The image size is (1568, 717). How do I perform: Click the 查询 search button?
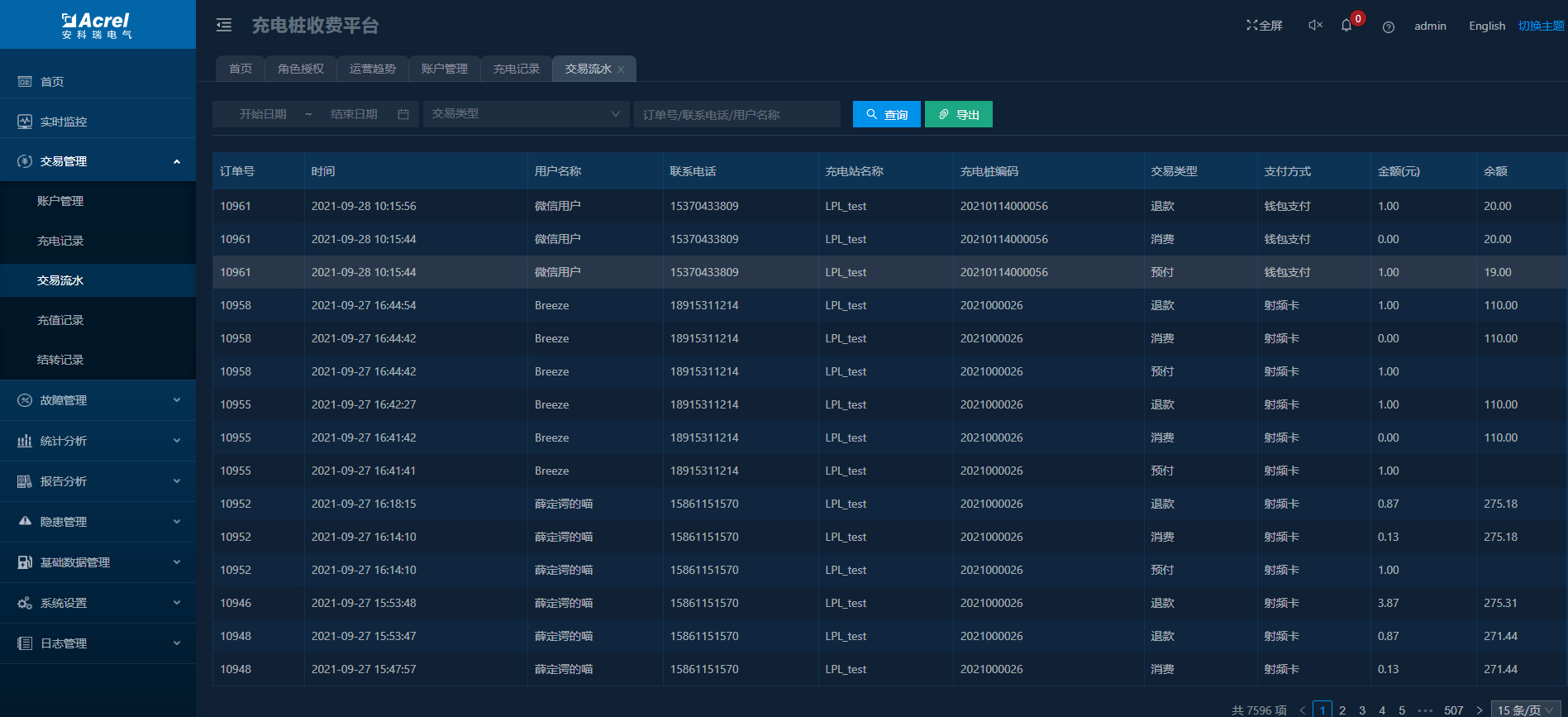pos(886,114)
